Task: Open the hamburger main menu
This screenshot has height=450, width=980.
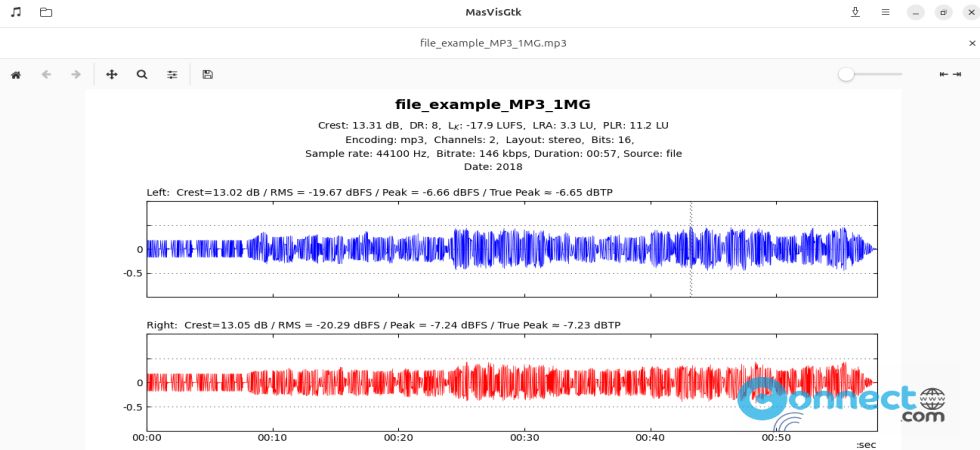Action: coord(886,12)
